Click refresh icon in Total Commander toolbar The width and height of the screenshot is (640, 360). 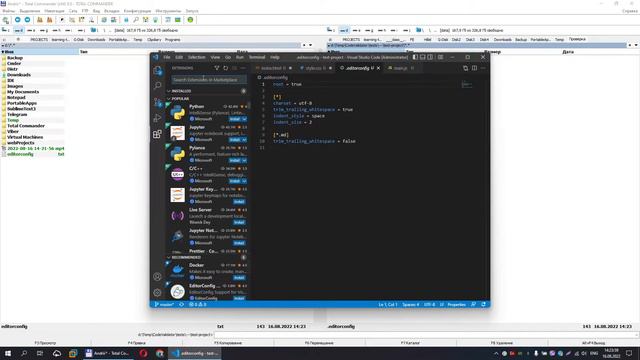point(6,20)
